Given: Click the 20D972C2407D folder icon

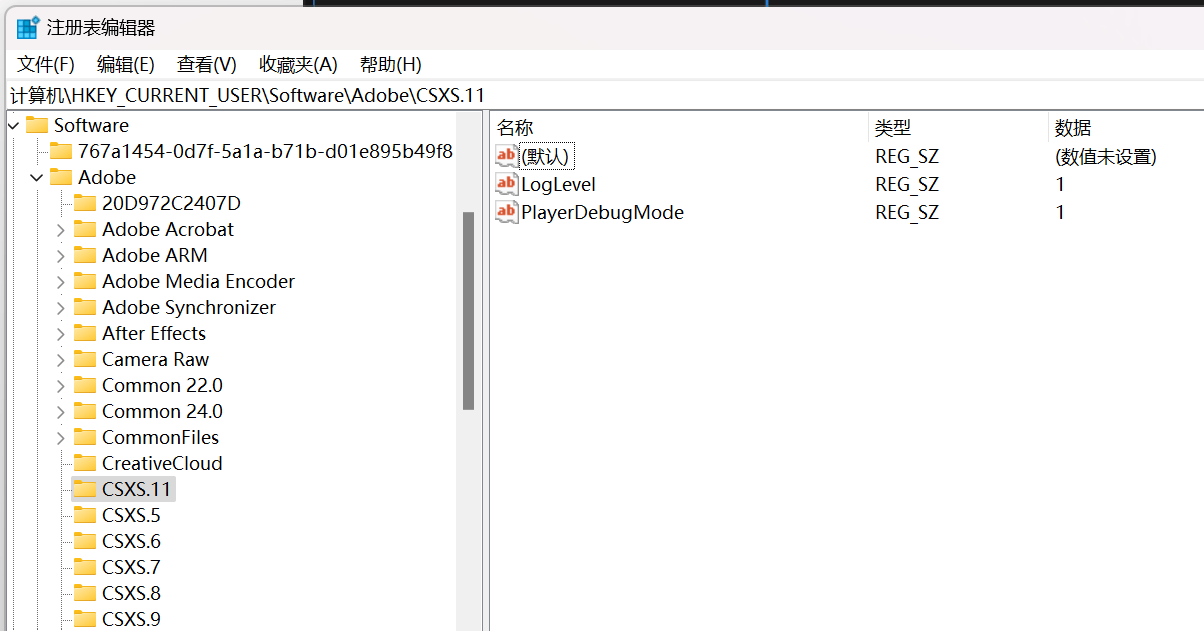Looking at the screenshot, I should [x=85, y=203].
